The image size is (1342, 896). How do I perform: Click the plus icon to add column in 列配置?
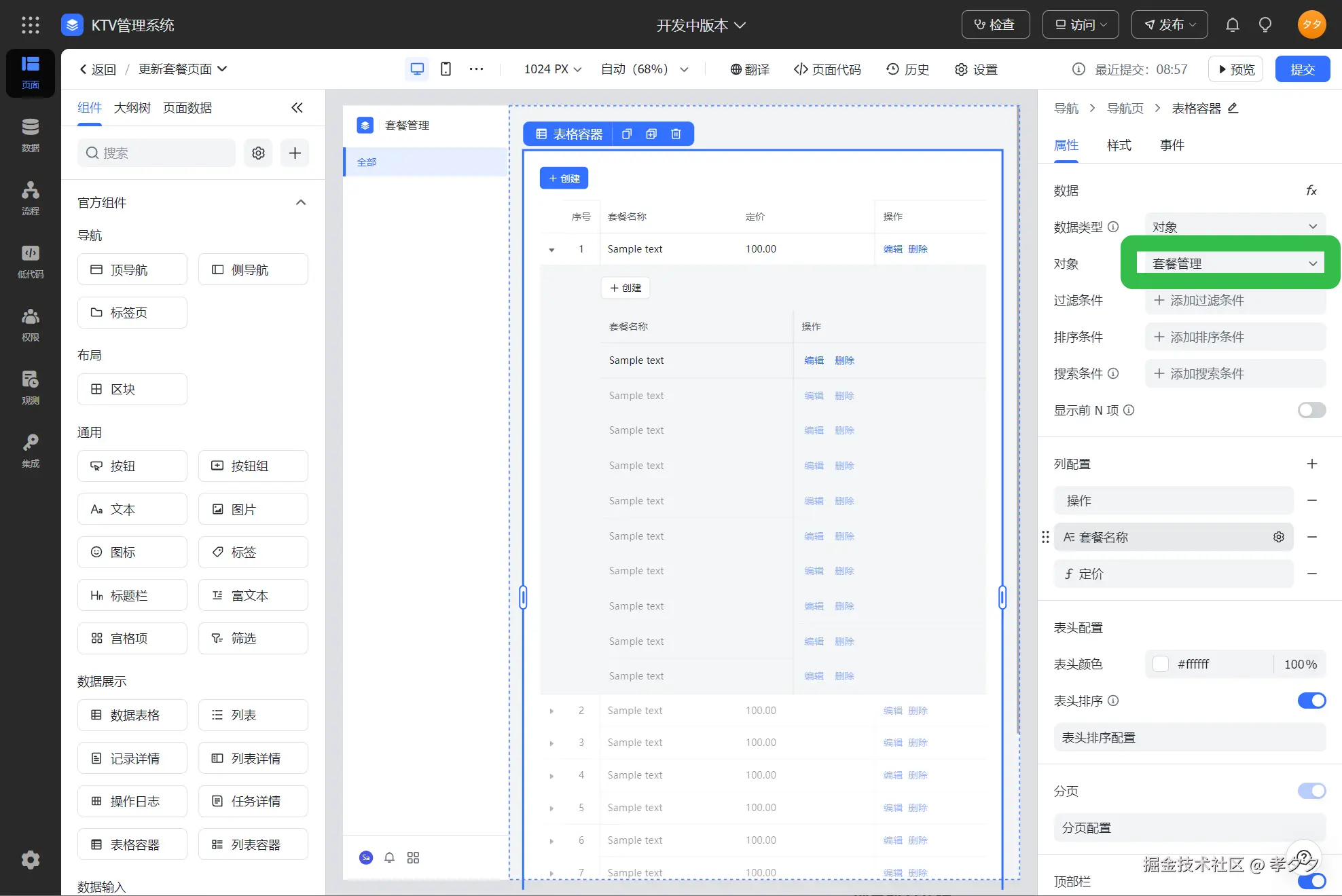1311,464
